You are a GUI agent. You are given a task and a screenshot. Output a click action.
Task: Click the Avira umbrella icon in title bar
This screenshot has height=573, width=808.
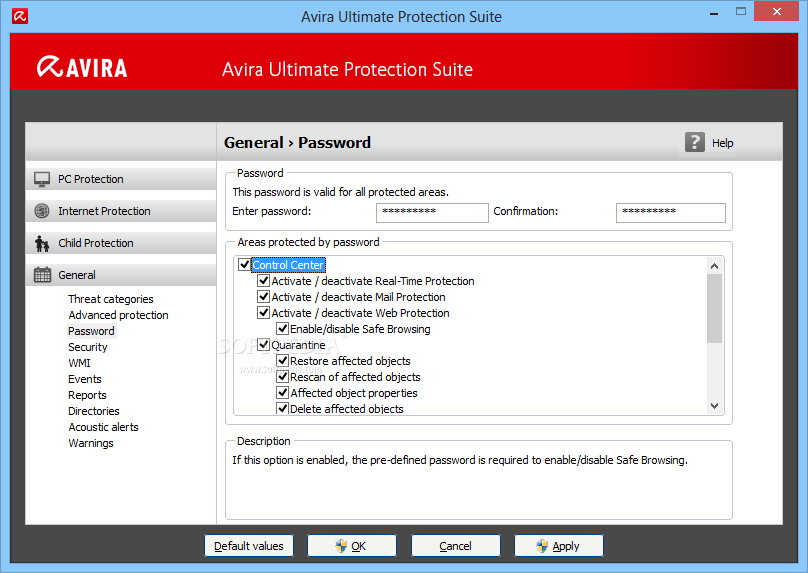coord(21,17)
